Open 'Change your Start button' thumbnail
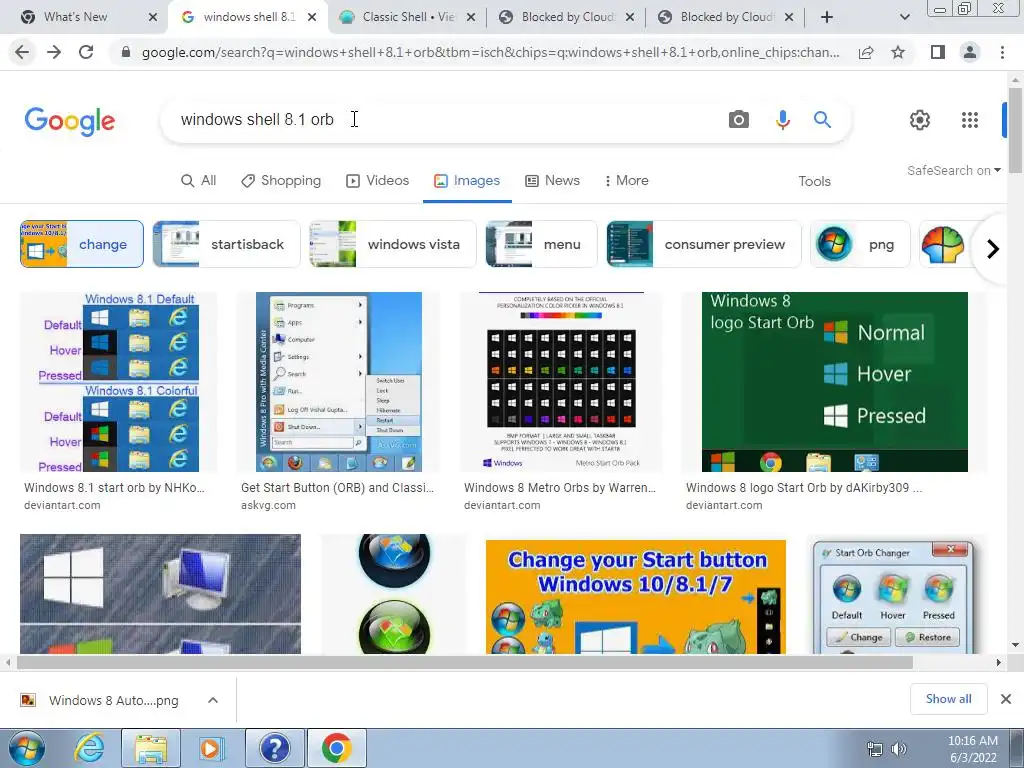This screenshot has height=768, width=1024. (635, 597)
